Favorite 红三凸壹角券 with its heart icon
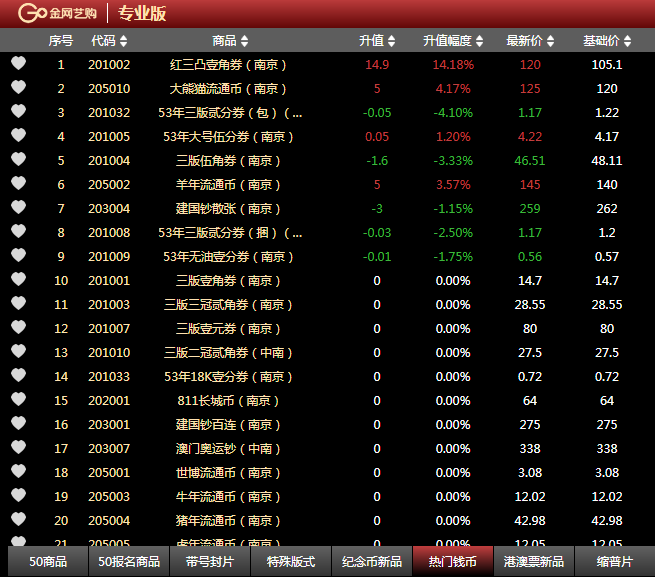The width and height of the screenshot is (655, 577). 18,63
